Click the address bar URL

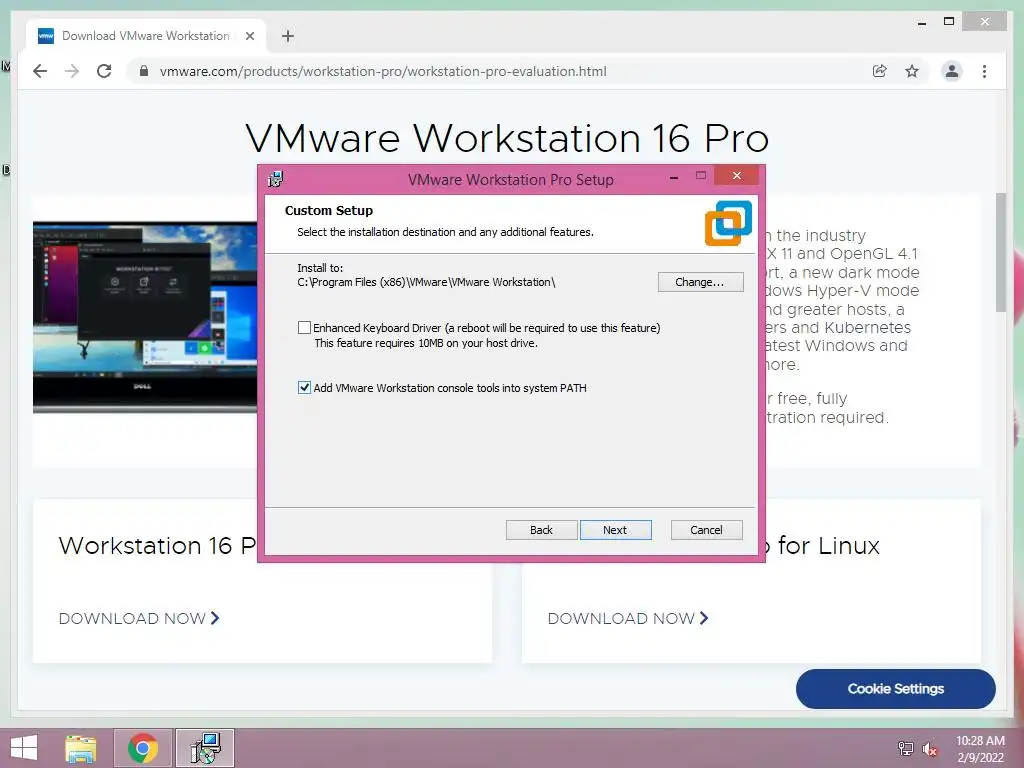[383, 71]
